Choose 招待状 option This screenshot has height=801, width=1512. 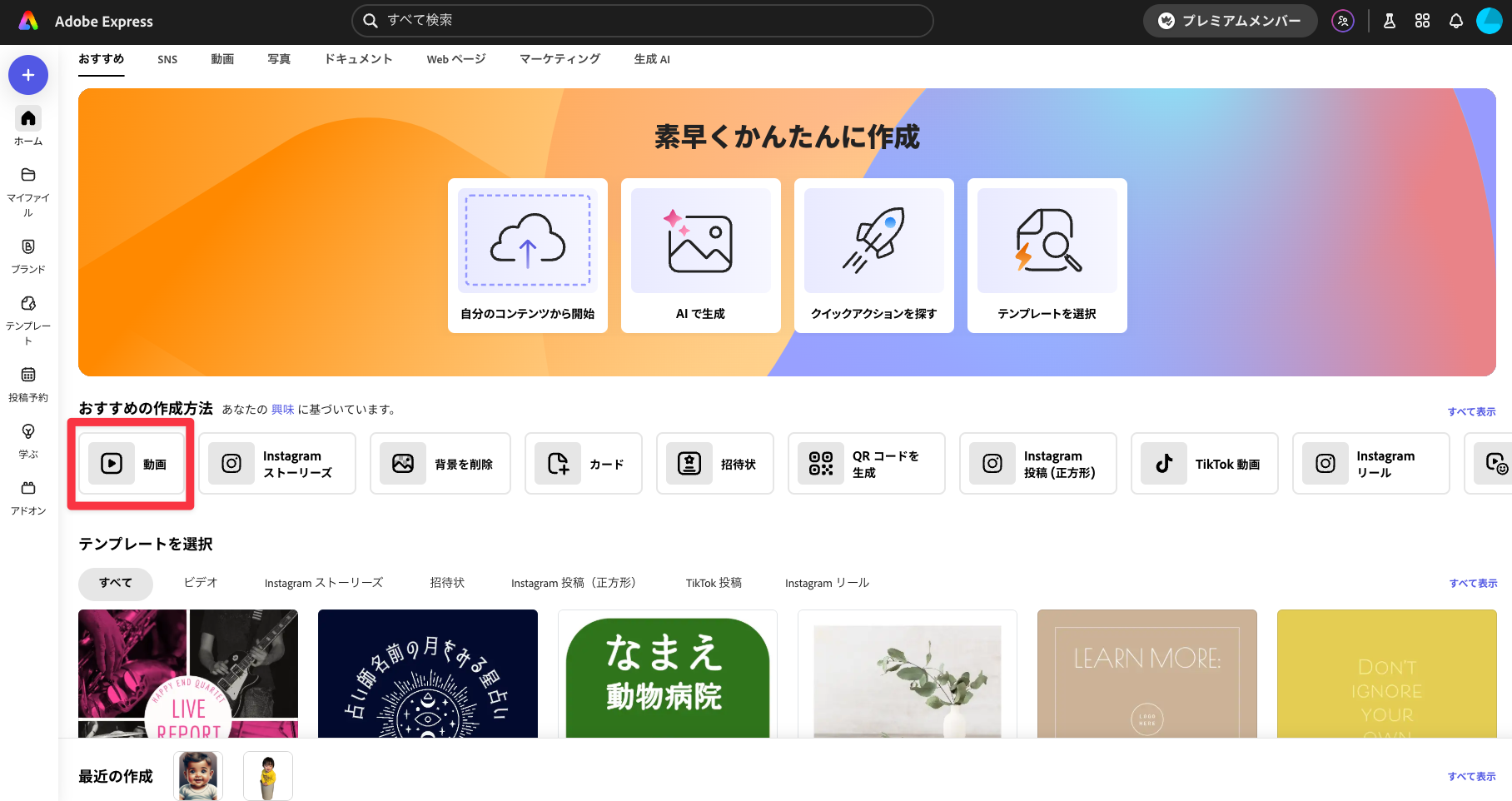point(715,464)
